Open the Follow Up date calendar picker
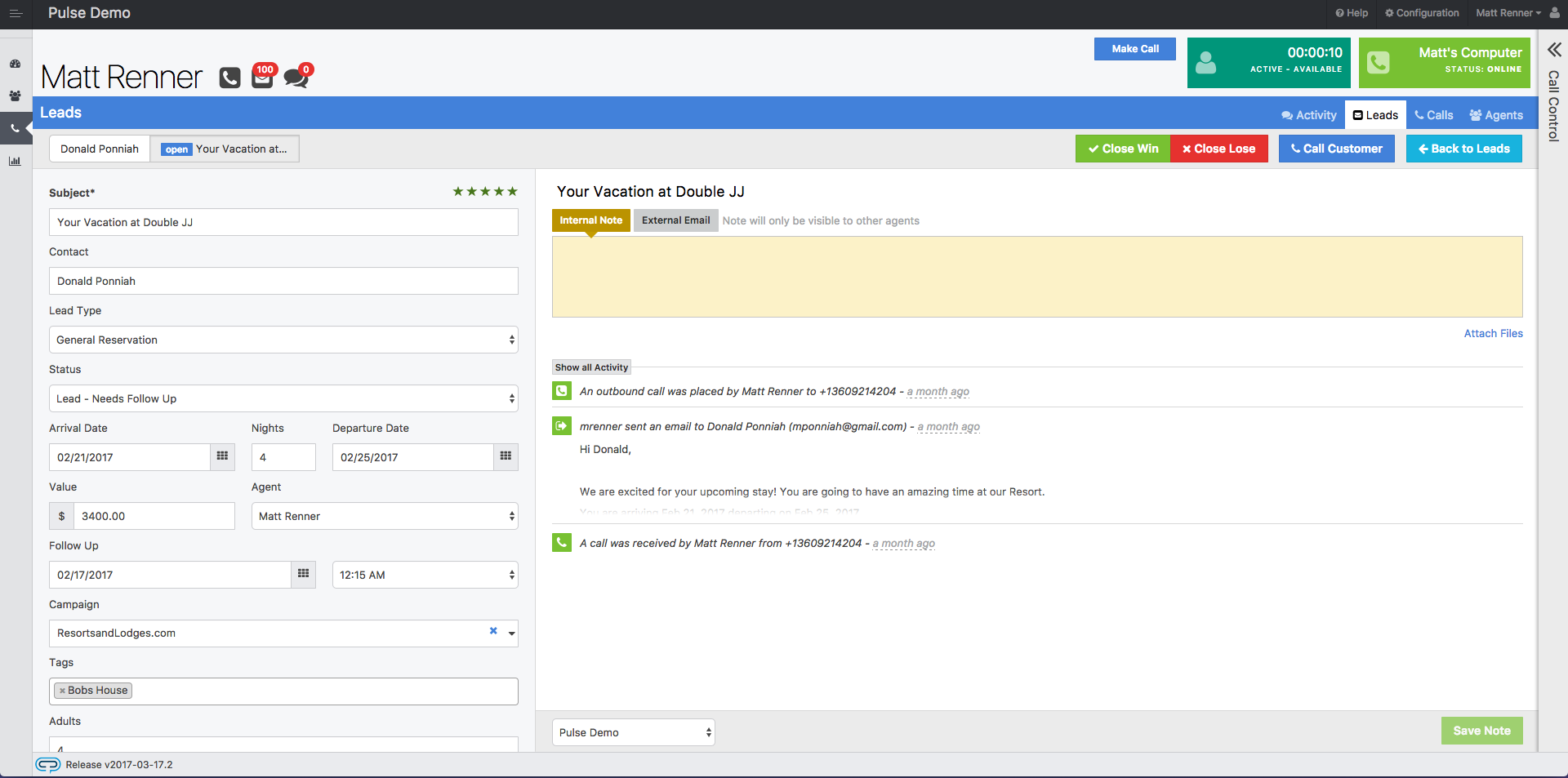 pos(303,575)
